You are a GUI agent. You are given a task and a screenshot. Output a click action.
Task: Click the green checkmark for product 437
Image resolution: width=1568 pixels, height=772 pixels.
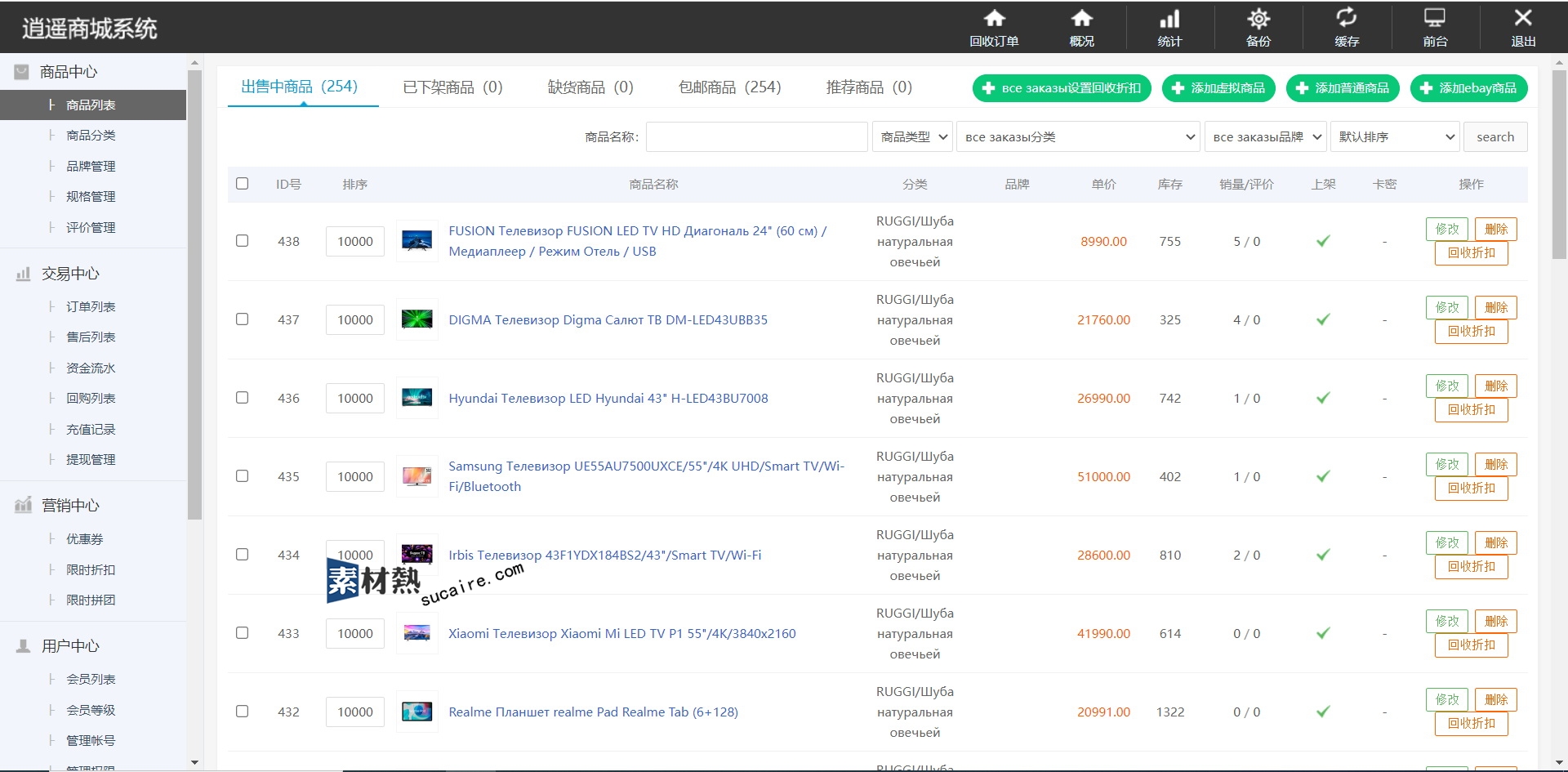1323,319
